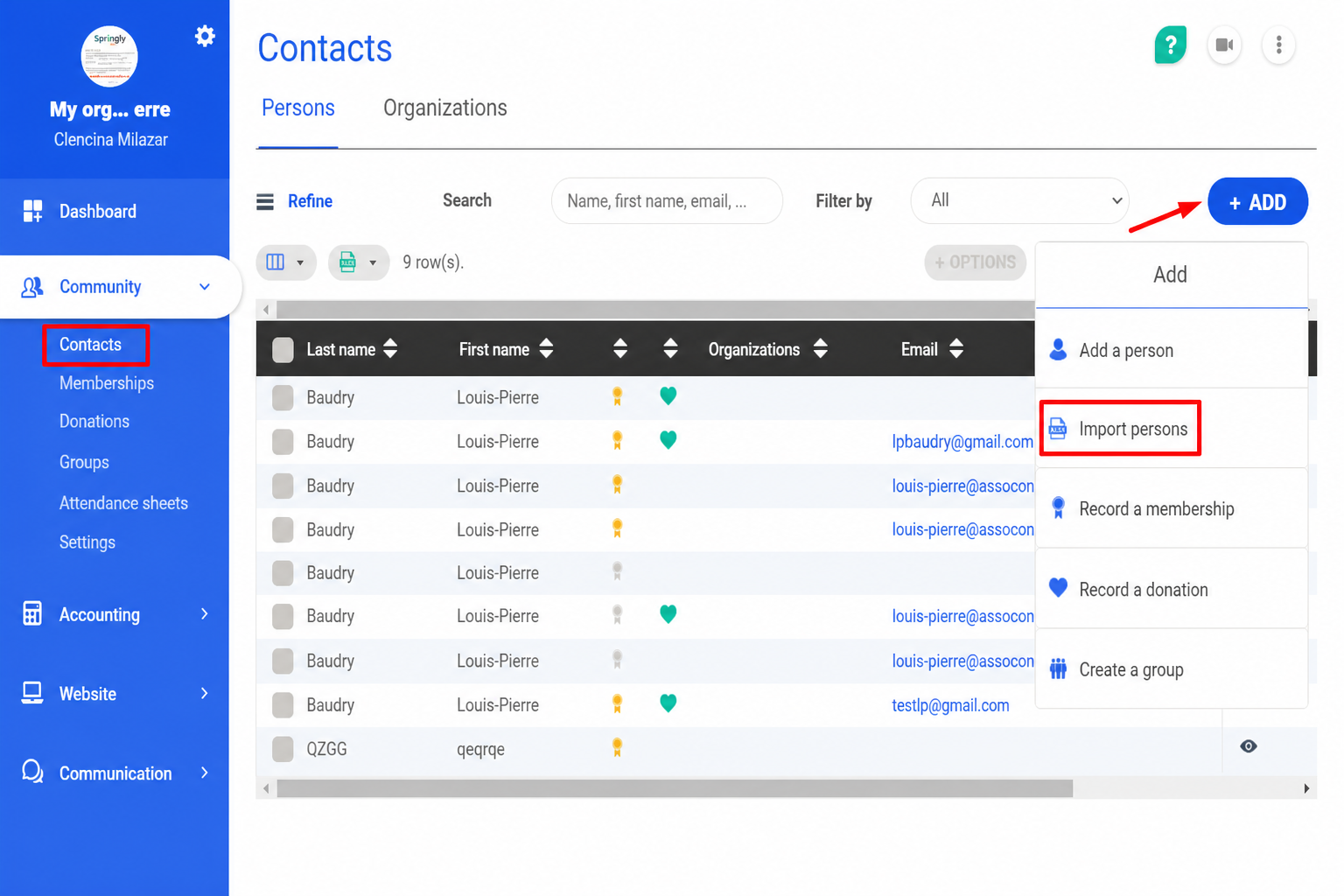Open the green help question mark icon
Screen dimensions: 1344x896
(x=1170, y=45)
